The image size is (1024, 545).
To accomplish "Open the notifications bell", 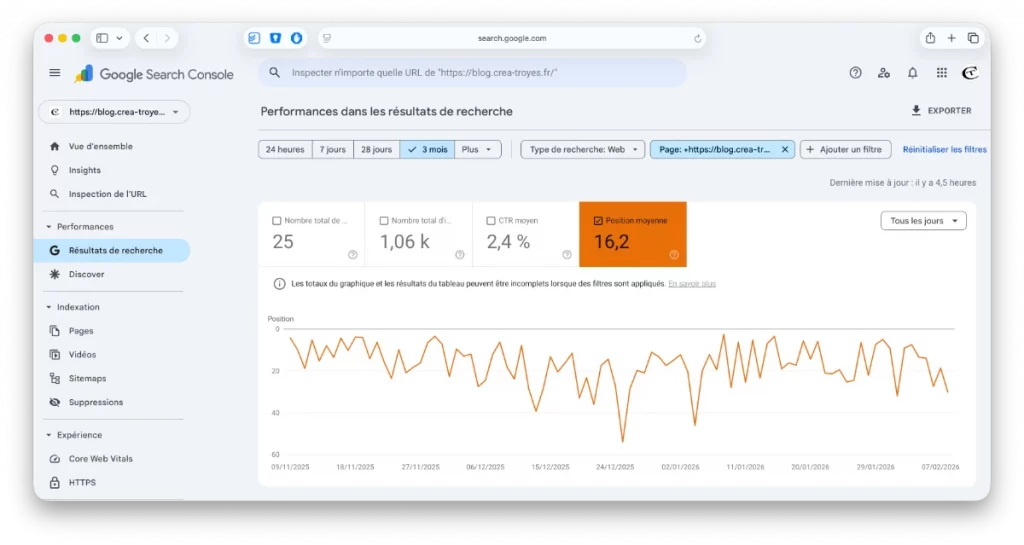I will pos(912,73).
